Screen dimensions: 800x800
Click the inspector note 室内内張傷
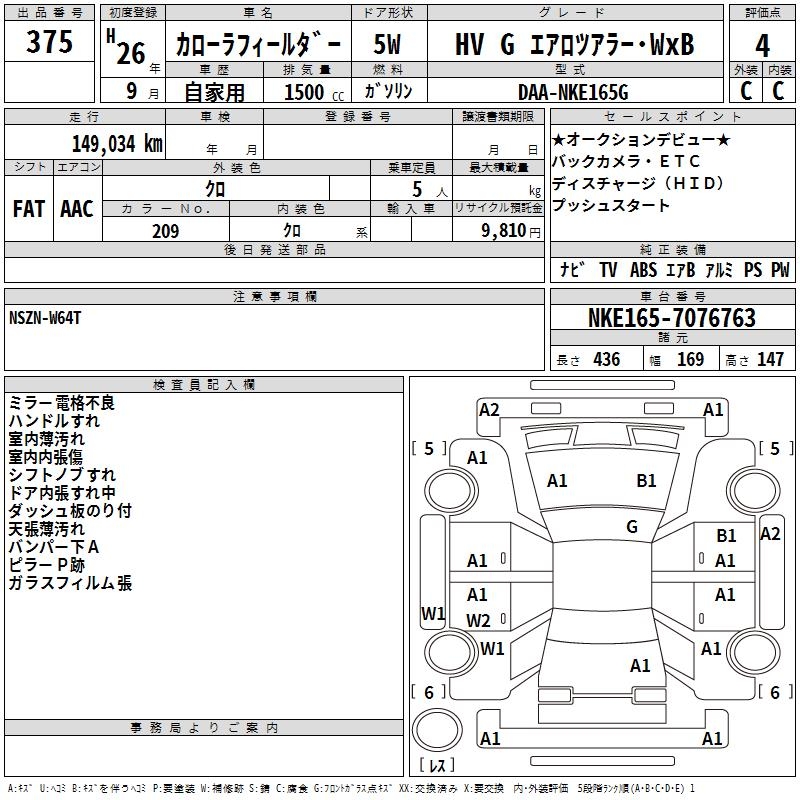(x=45, y=457)
